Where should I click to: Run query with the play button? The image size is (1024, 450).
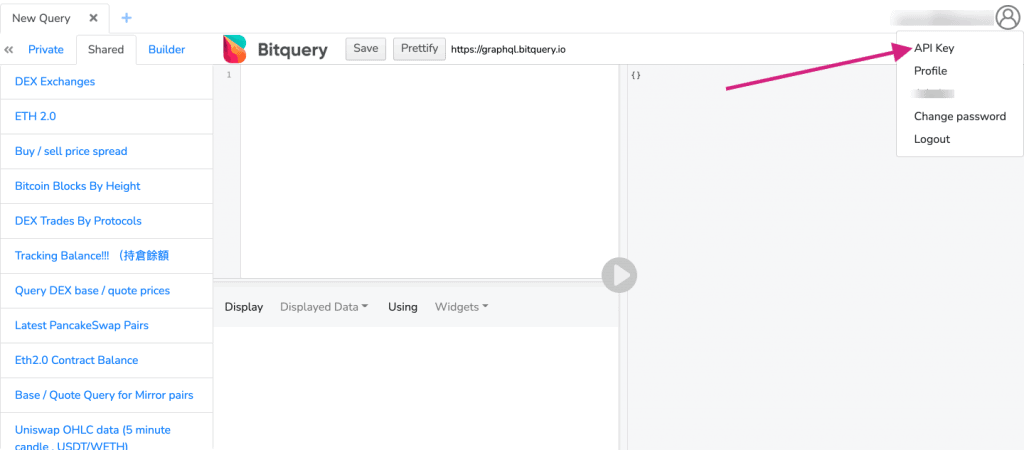coord(619,275)
